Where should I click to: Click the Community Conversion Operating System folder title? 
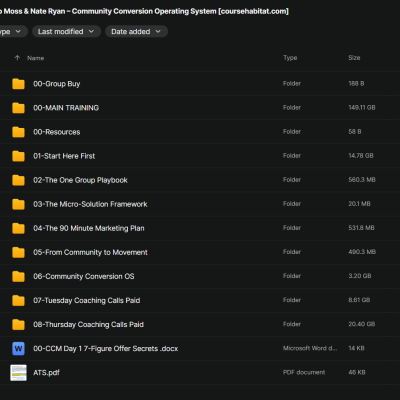144,11
